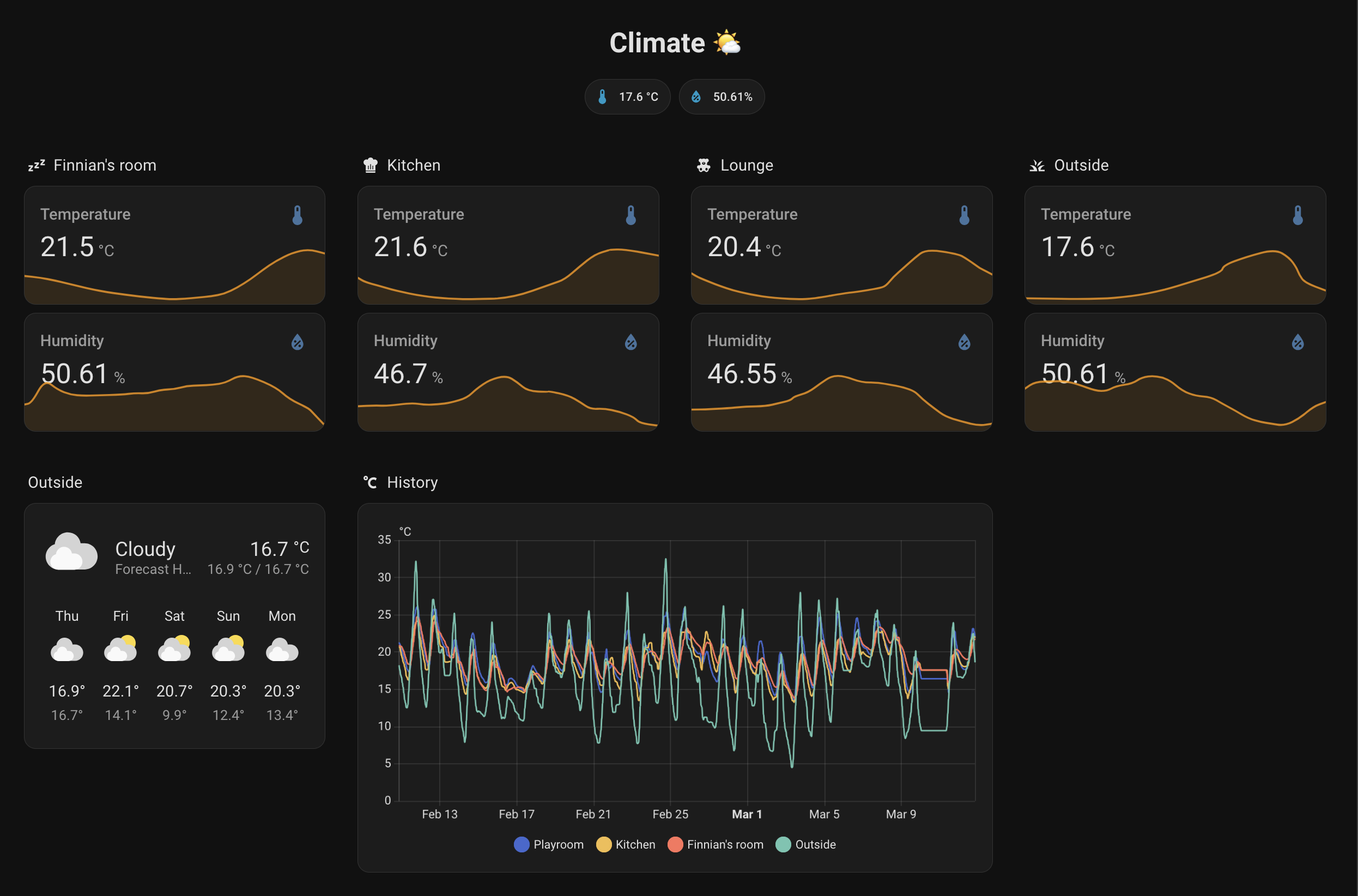
Task: Click the 50.61% humidity chip at top
Action: (722, 96)
